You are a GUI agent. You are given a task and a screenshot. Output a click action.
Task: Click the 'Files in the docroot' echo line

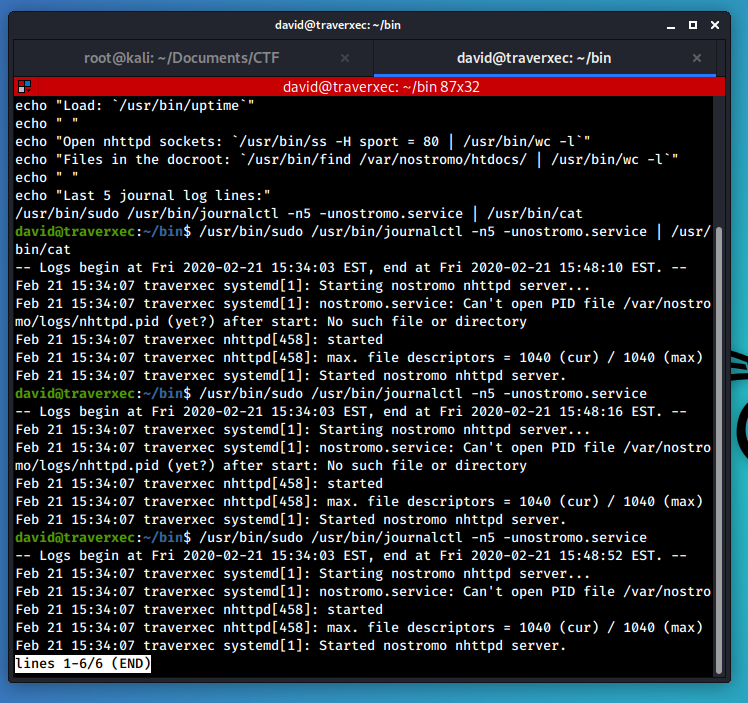[346, 159]
